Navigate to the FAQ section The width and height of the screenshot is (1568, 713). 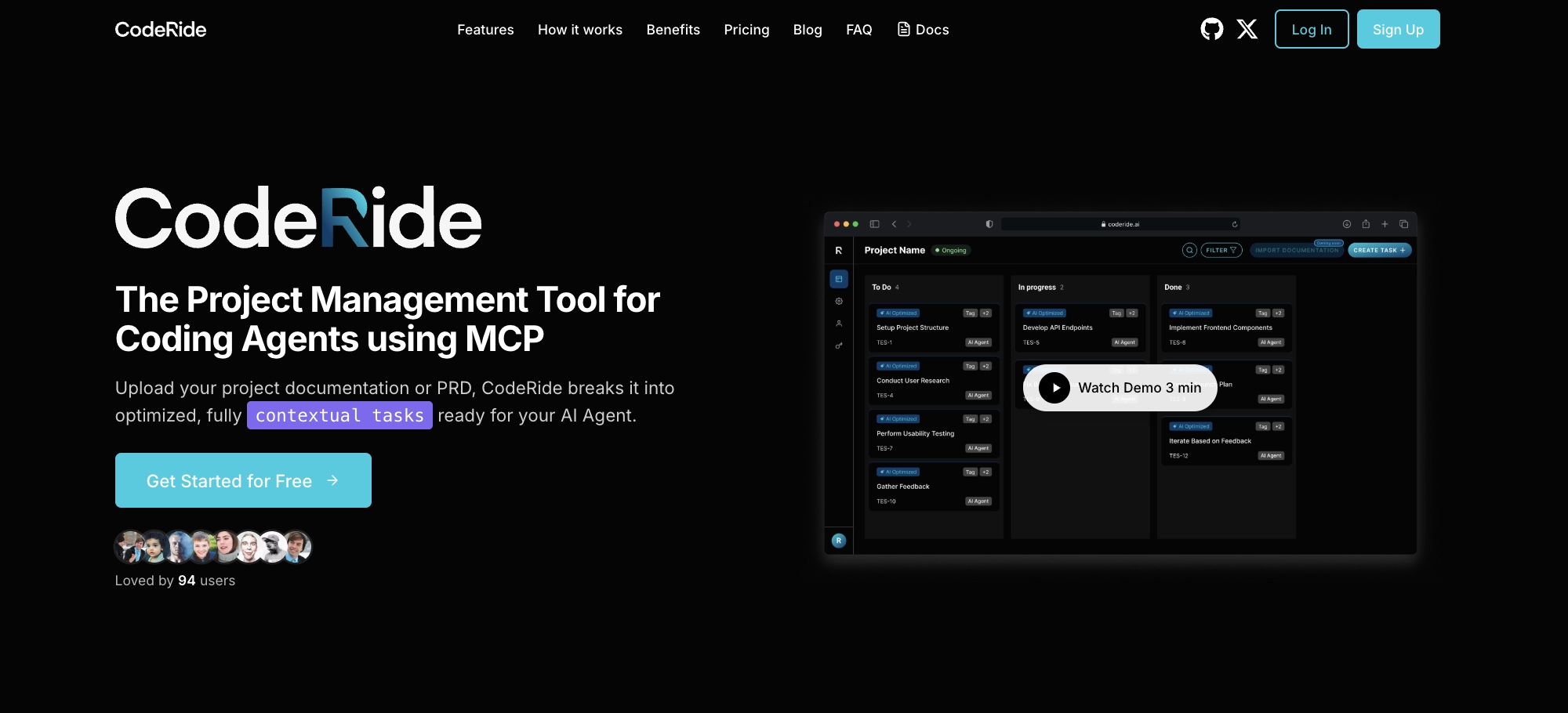point(859,30)
